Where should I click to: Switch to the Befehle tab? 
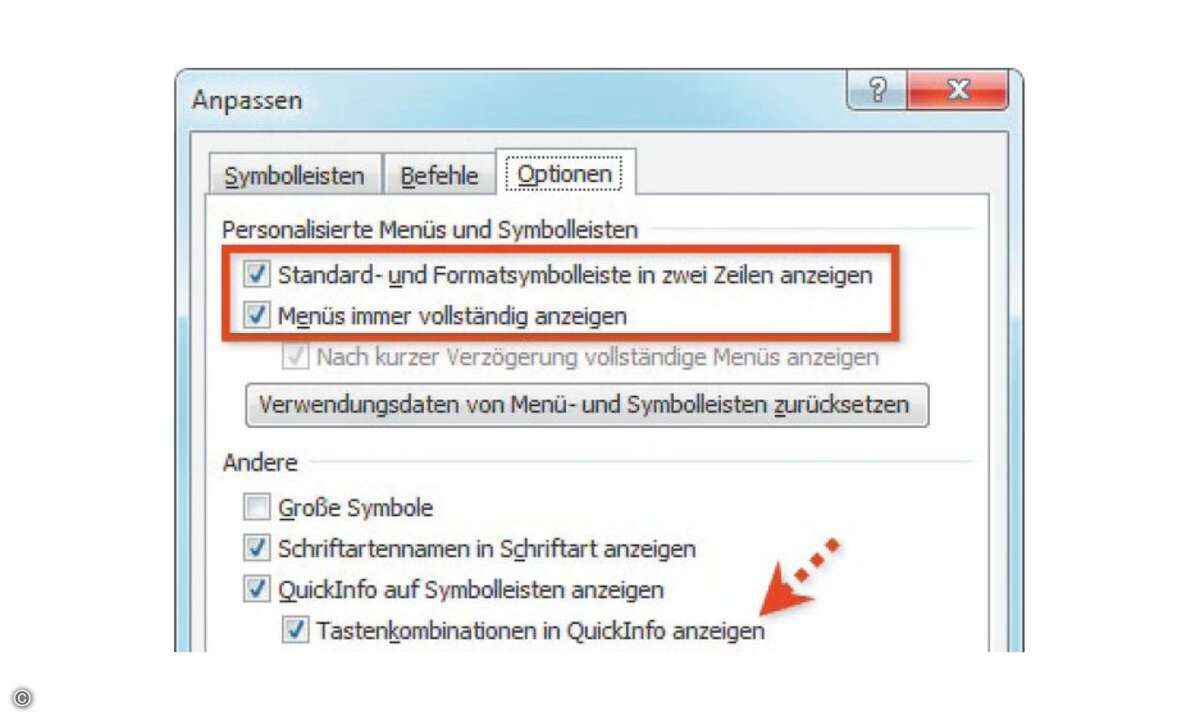(440, 176)
